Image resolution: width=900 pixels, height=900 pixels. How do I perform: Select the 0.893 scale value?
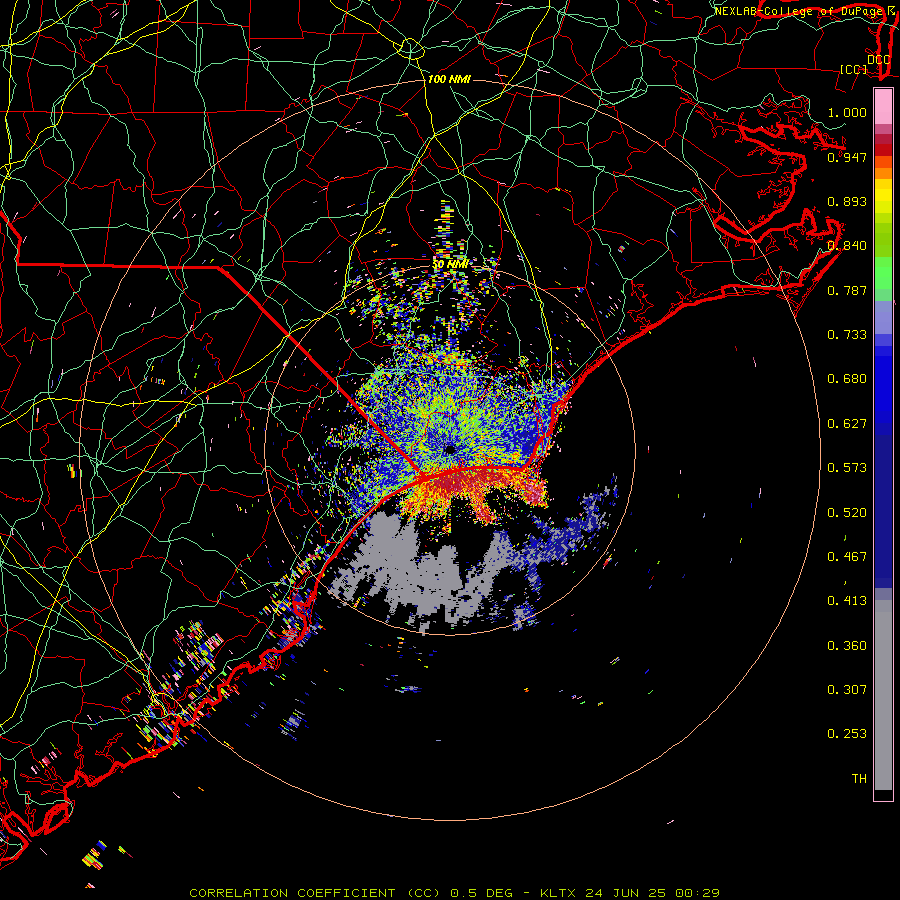point(847,201)
